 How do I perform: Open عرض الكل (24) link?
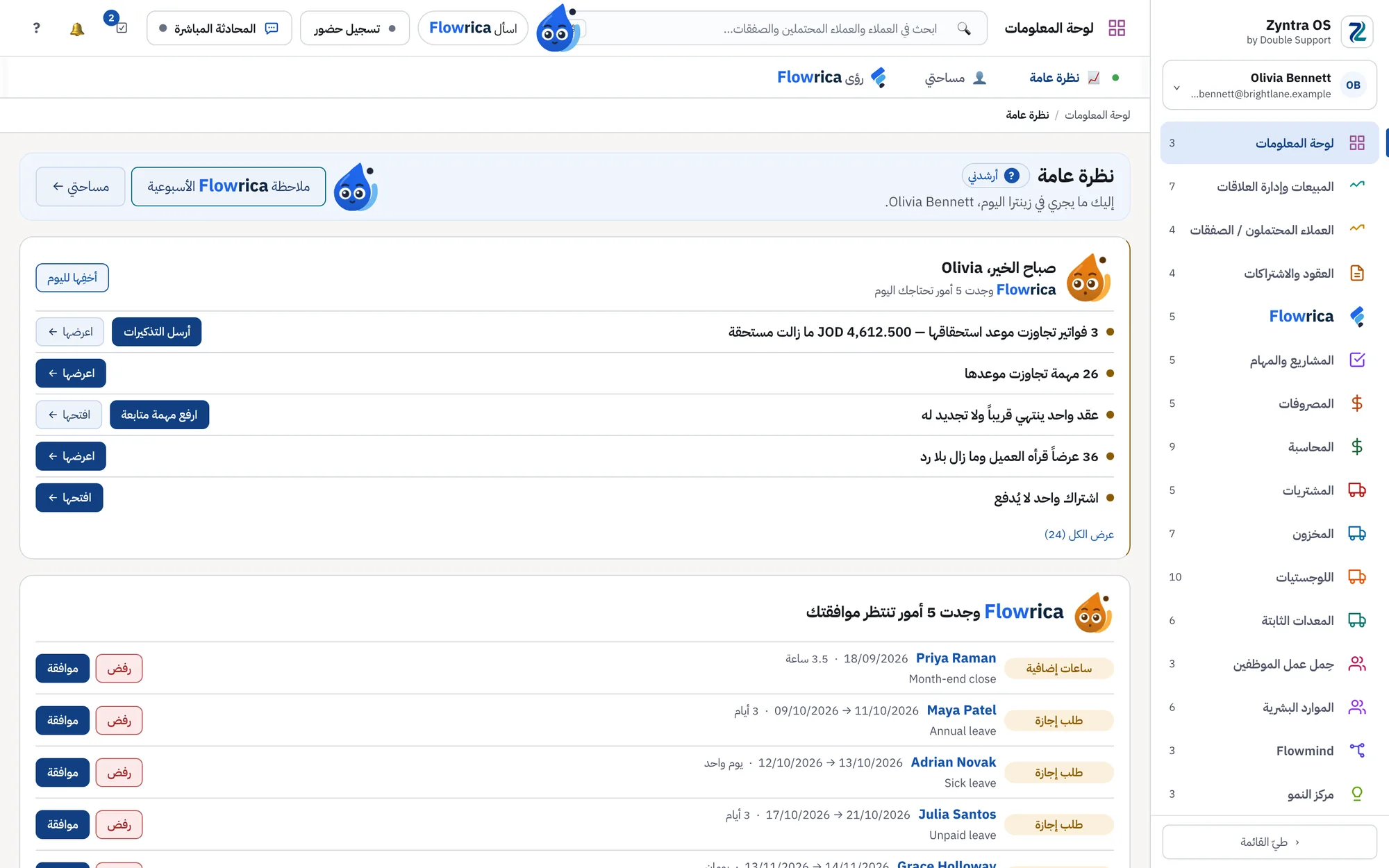tap(1079, 534)
